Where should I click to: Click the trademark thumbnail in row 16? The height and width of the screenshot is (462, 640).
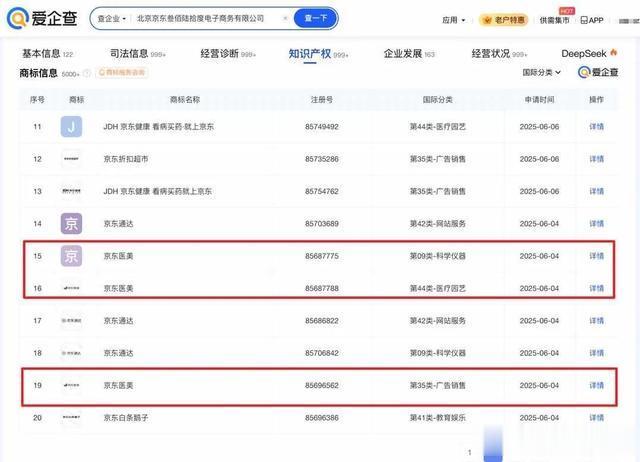71,288
